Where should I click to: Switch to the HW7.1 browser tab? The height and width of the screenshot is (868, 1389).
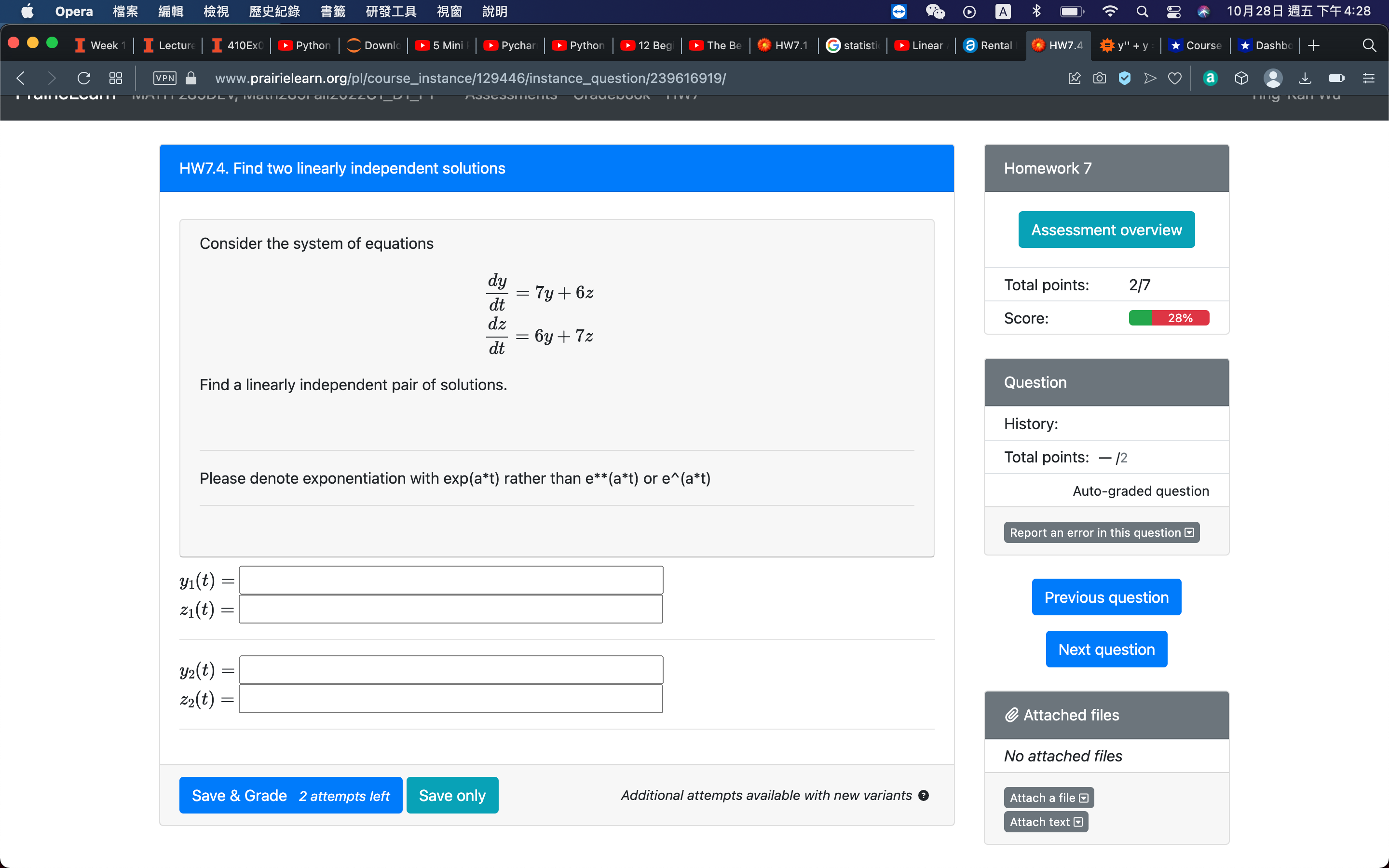click(783, 45)
